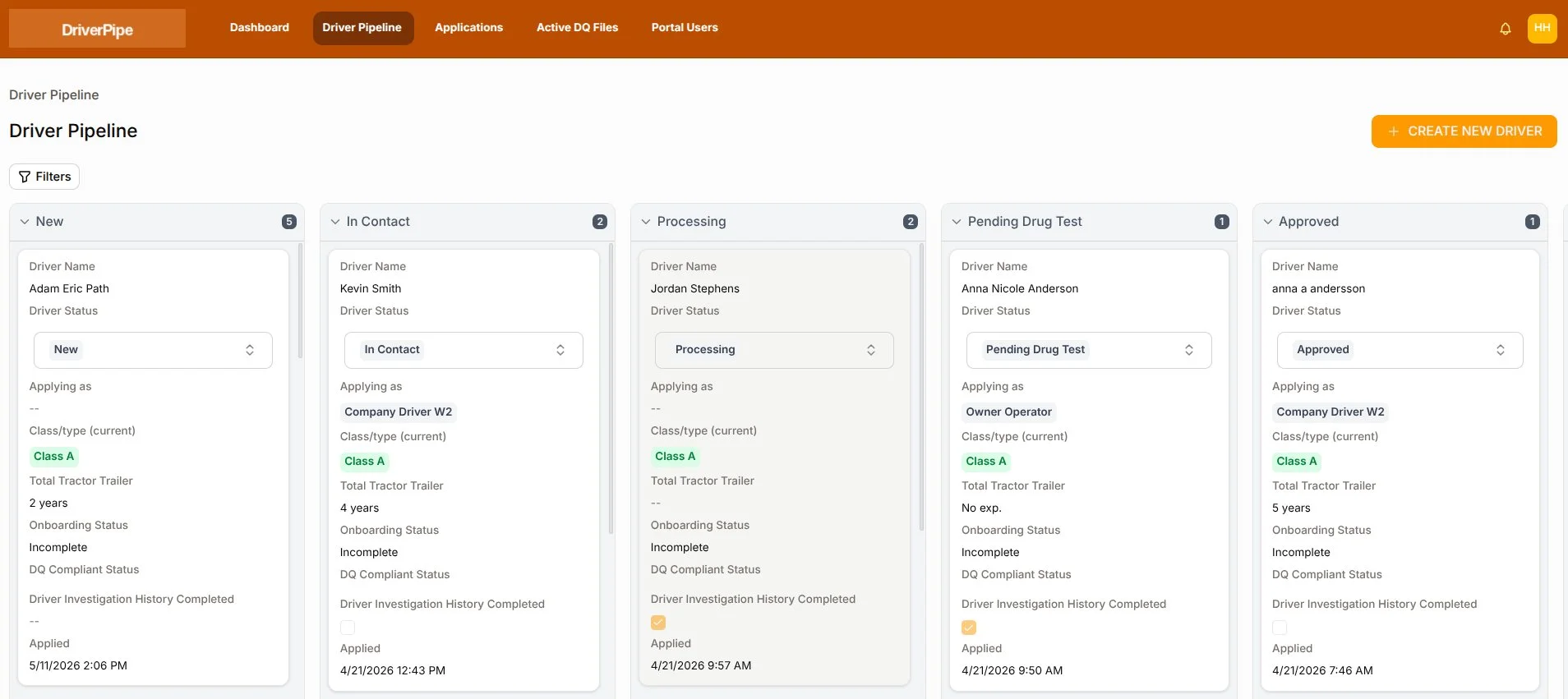Viewport: 1568px width, 699px height.
Task: Click the DriverPipe logo
Action: coord(97,29)
